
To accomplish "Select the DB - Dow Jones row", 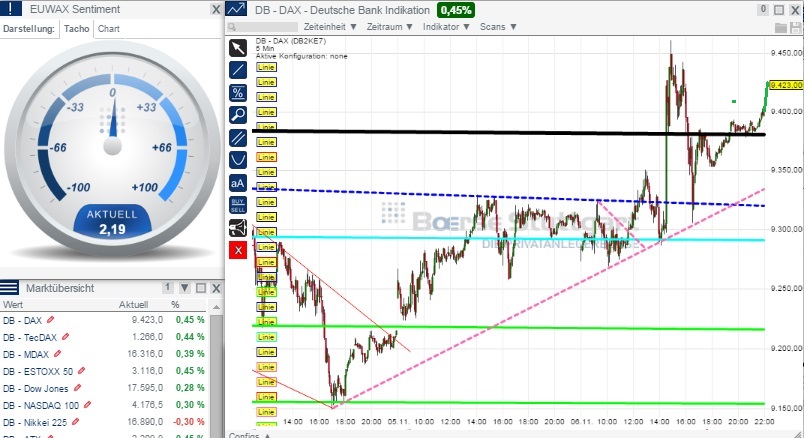I will pyautogui.click(x=104, y=388).
